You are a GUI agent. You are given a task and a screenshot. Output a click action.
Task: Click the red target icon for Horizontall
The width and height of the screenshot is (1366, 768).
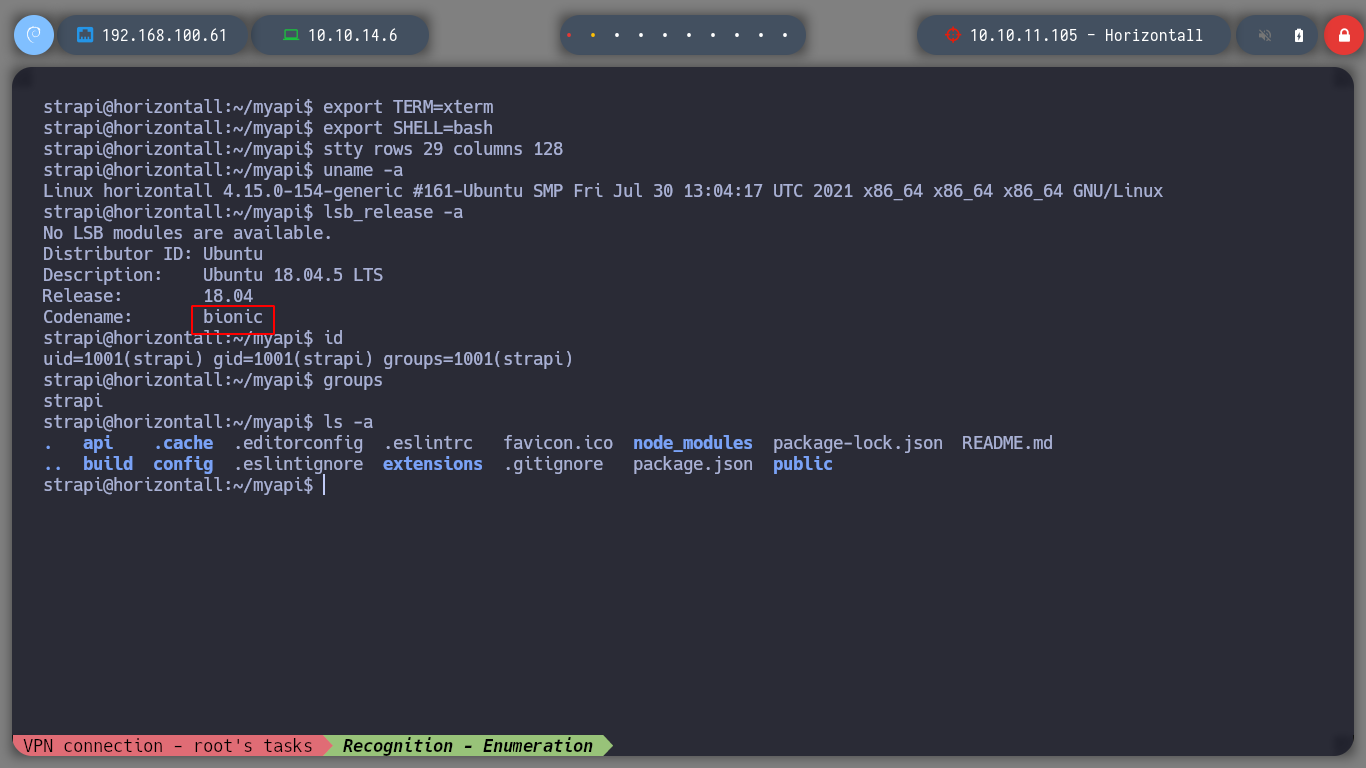pyautogui.click(x=952, y=35)
